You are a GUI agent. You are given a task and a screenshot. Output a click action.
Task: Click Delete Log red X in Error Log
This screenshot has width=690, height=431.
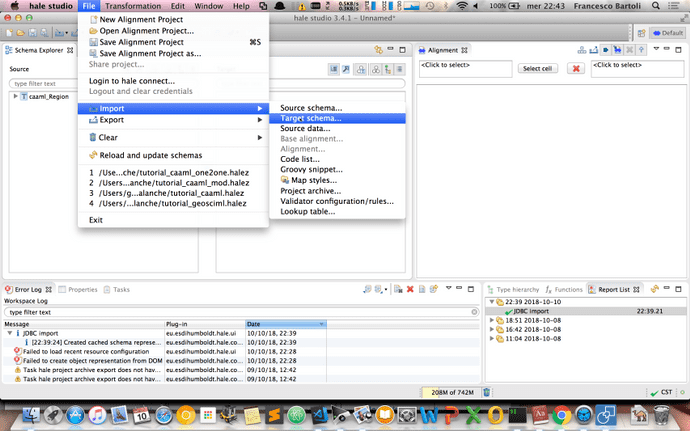point(409,289)
